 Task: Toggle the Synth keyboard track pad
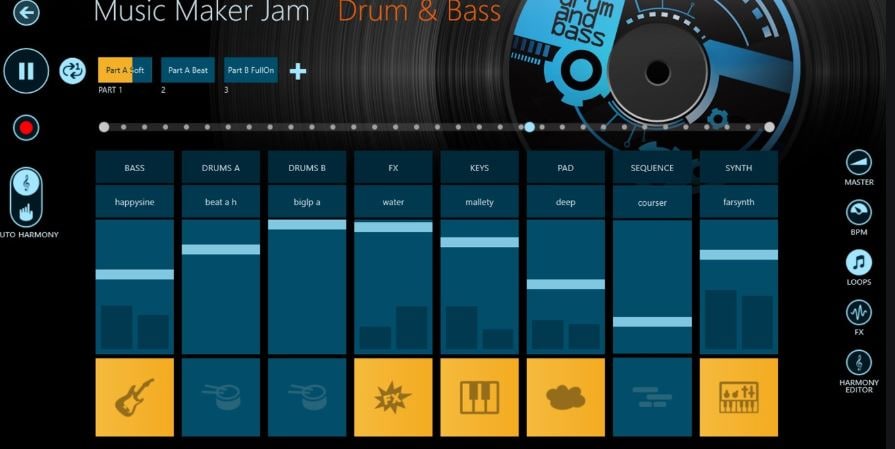click(x=739, y=397)
